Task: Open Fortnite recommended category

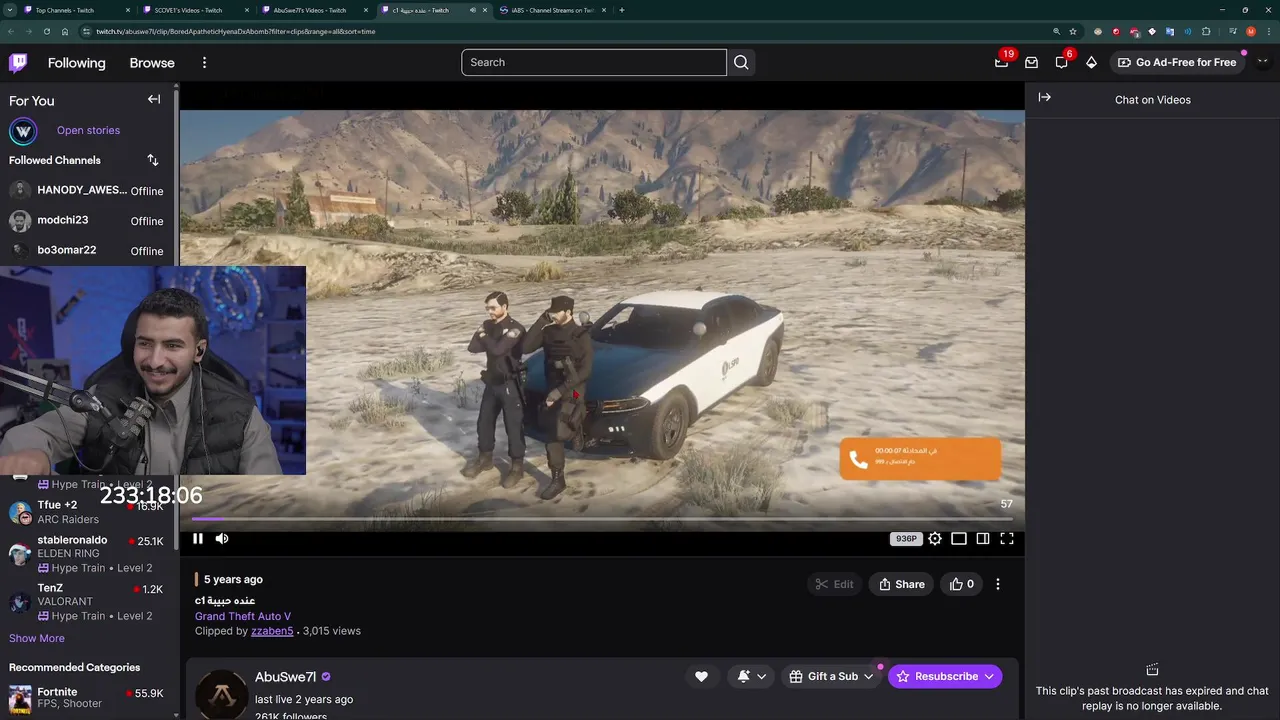Action: [88, 697]
